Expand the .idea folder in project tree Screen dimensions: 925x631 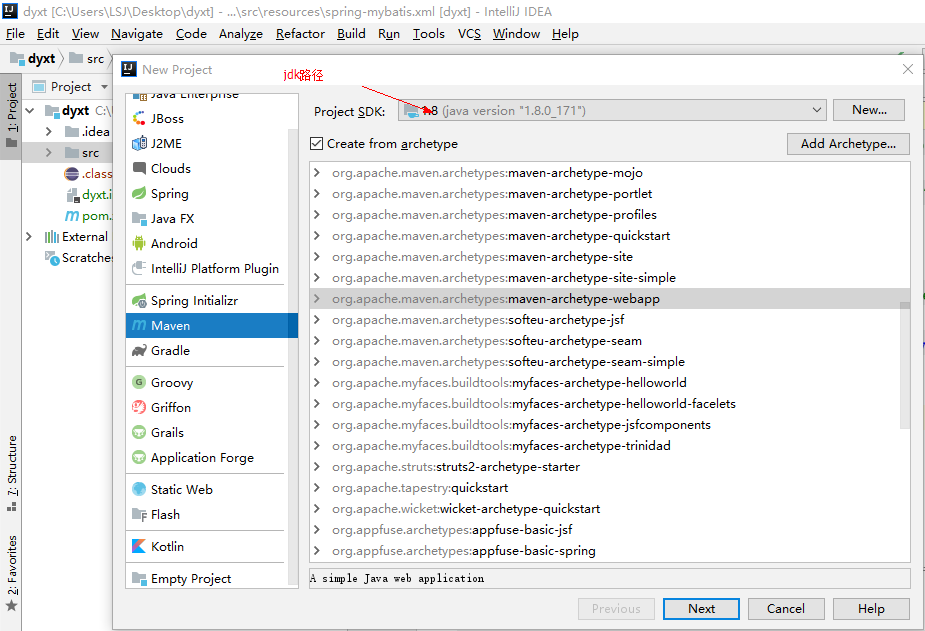(x=49, y=132)
